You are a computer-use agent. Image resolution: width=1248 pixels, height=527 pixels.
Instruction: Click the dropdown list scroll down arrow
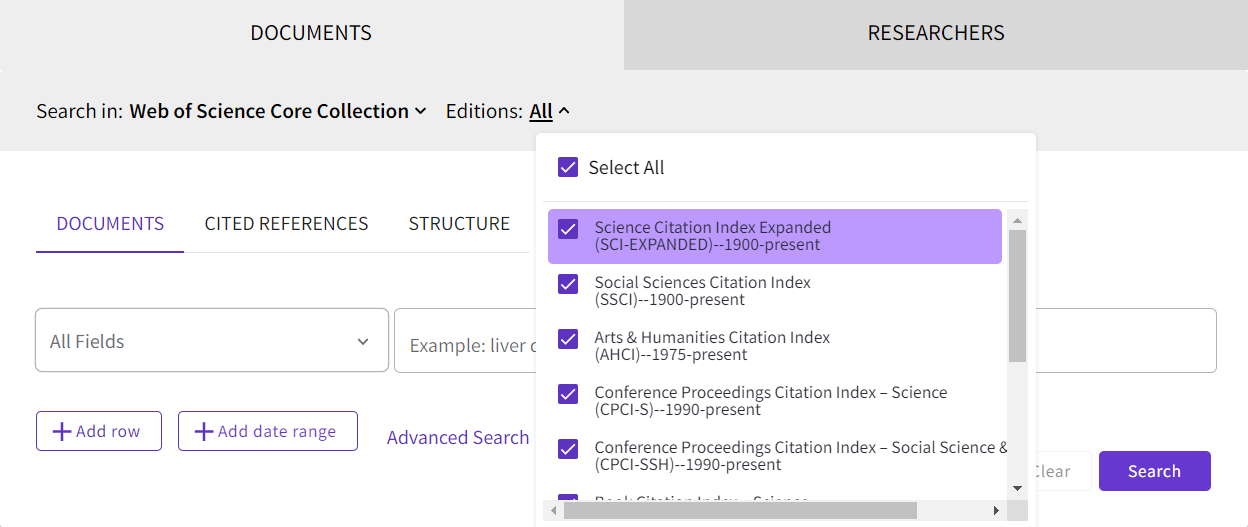pos(1017,488)
